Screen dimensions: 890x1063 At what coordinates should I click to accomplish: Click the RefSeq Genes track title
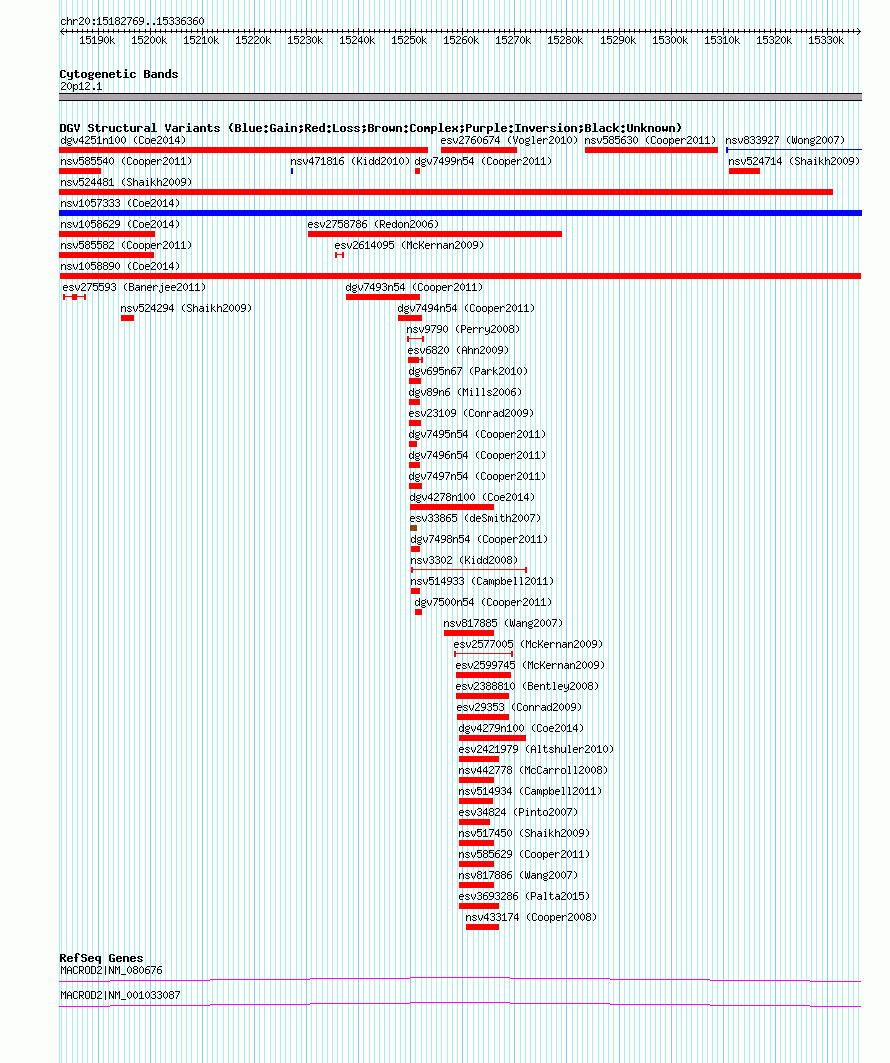[x=101, y=958]
